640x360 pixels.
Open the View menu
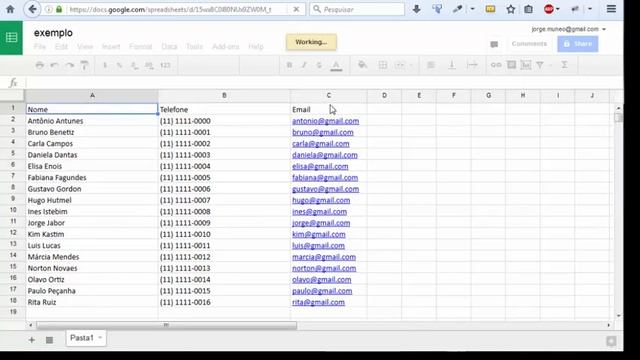pos(85,47)
